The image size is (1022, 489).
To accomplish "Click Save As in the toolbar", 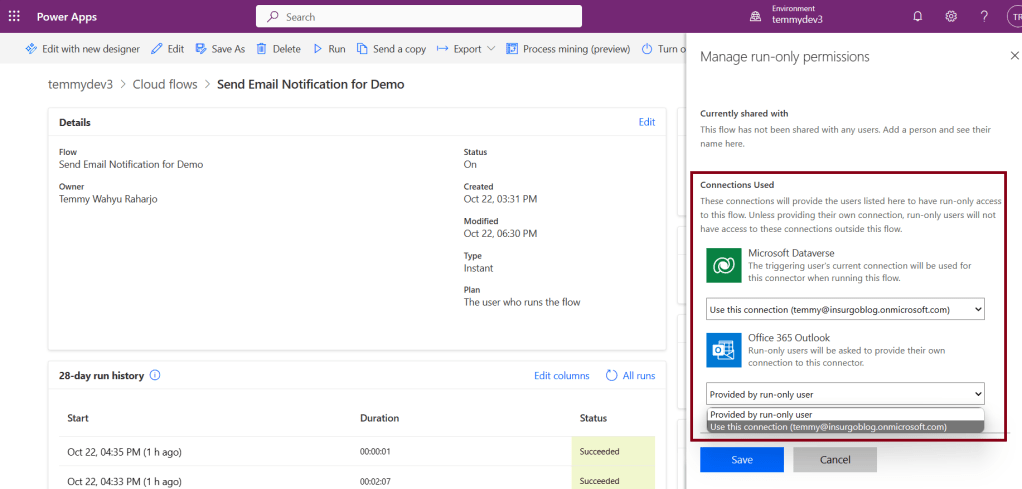I will (220, 49).
